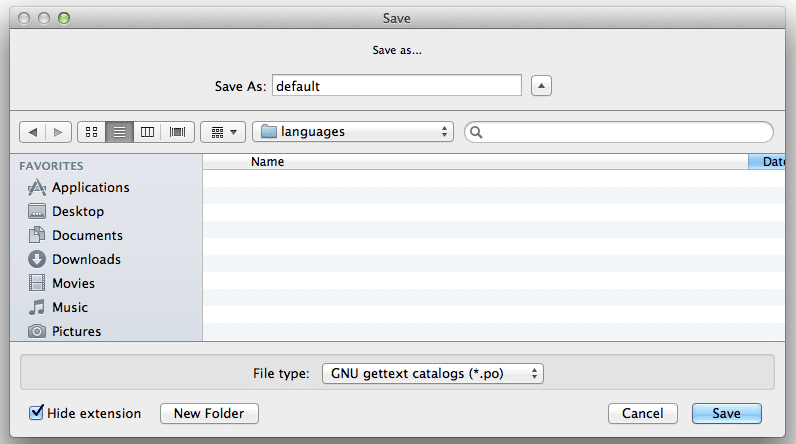Go back with the left arrow button

point(33,132)
